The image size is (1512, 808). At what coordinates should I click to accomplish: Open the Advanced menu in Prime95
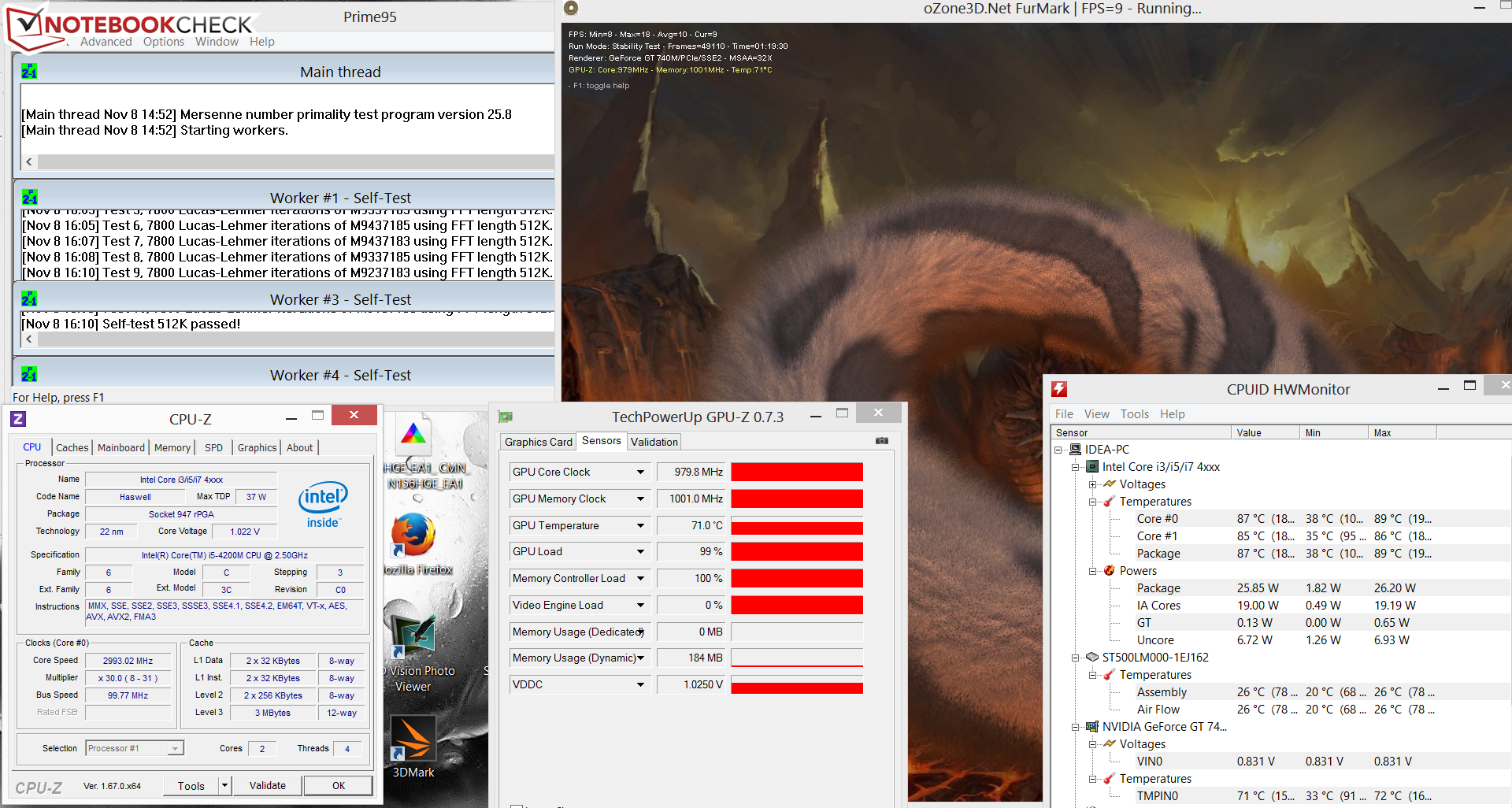(106, 42)
